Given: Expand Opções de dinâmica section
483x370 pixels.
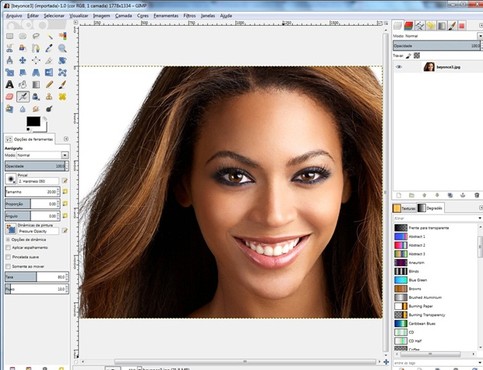Looking at the screenshot, I should pyautogui.click(x=8, y=239).
